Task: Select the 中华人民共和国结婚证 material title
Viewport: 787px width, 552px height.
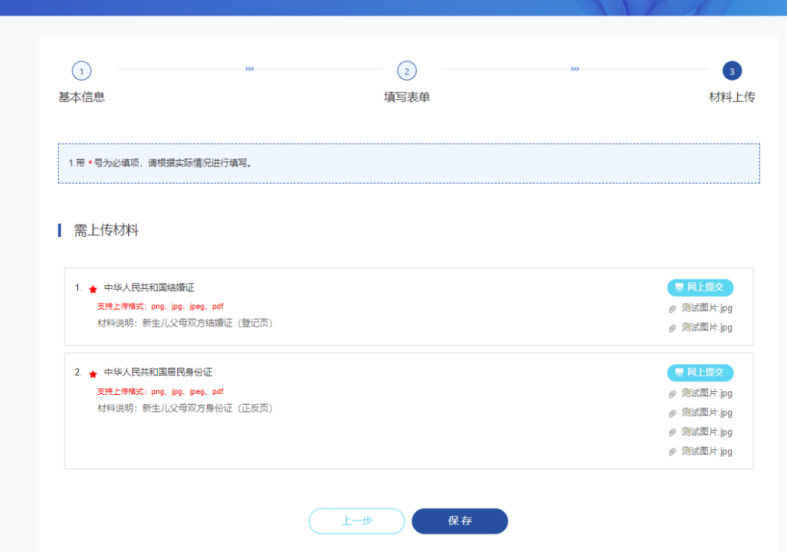Action: coord(149,288)
